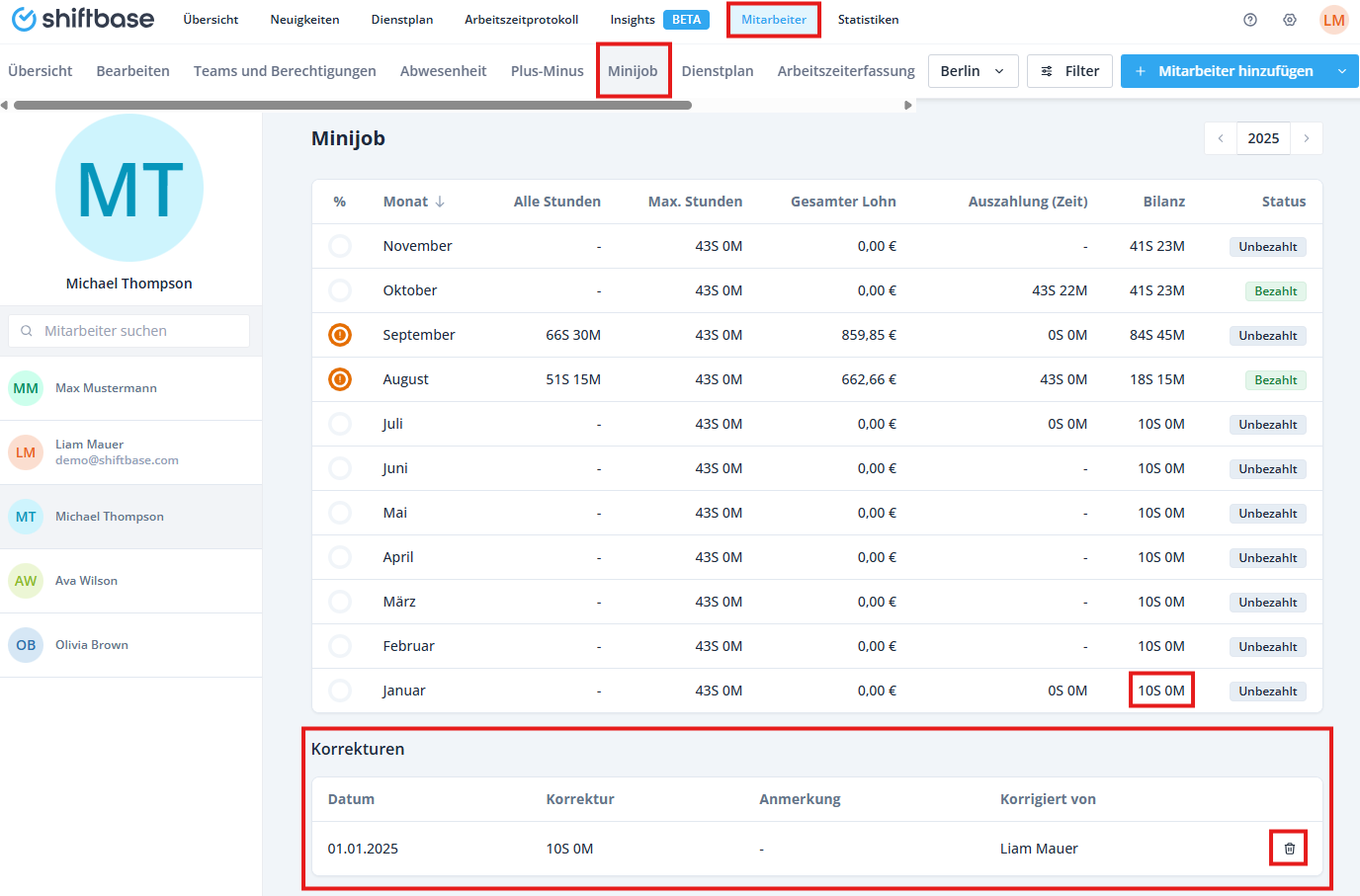Open settings via the gear icon
1360x896 pixels.
(1289, 20)
